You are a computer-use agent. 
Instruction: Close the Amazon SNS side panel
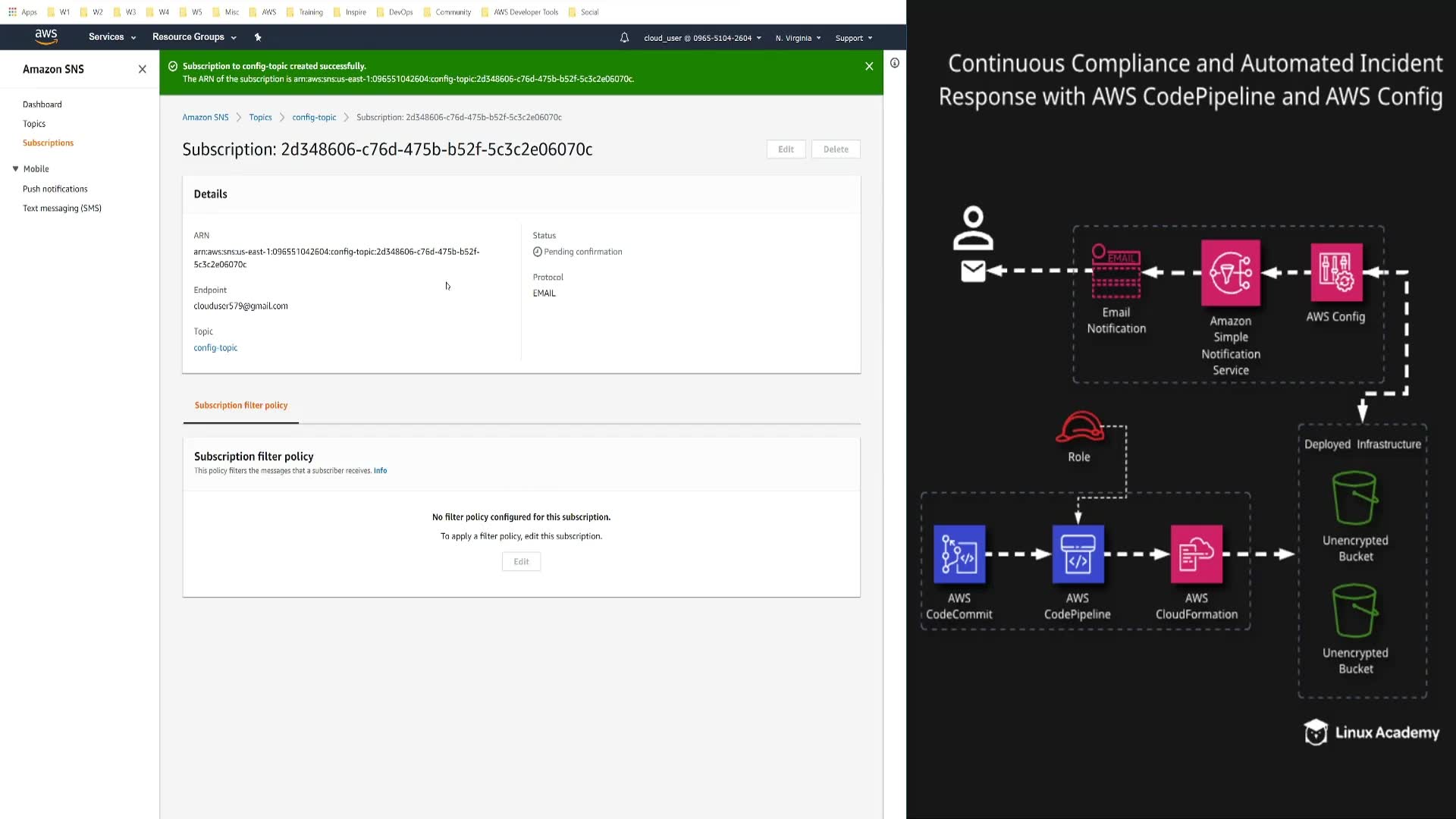(x=142, y=69)
